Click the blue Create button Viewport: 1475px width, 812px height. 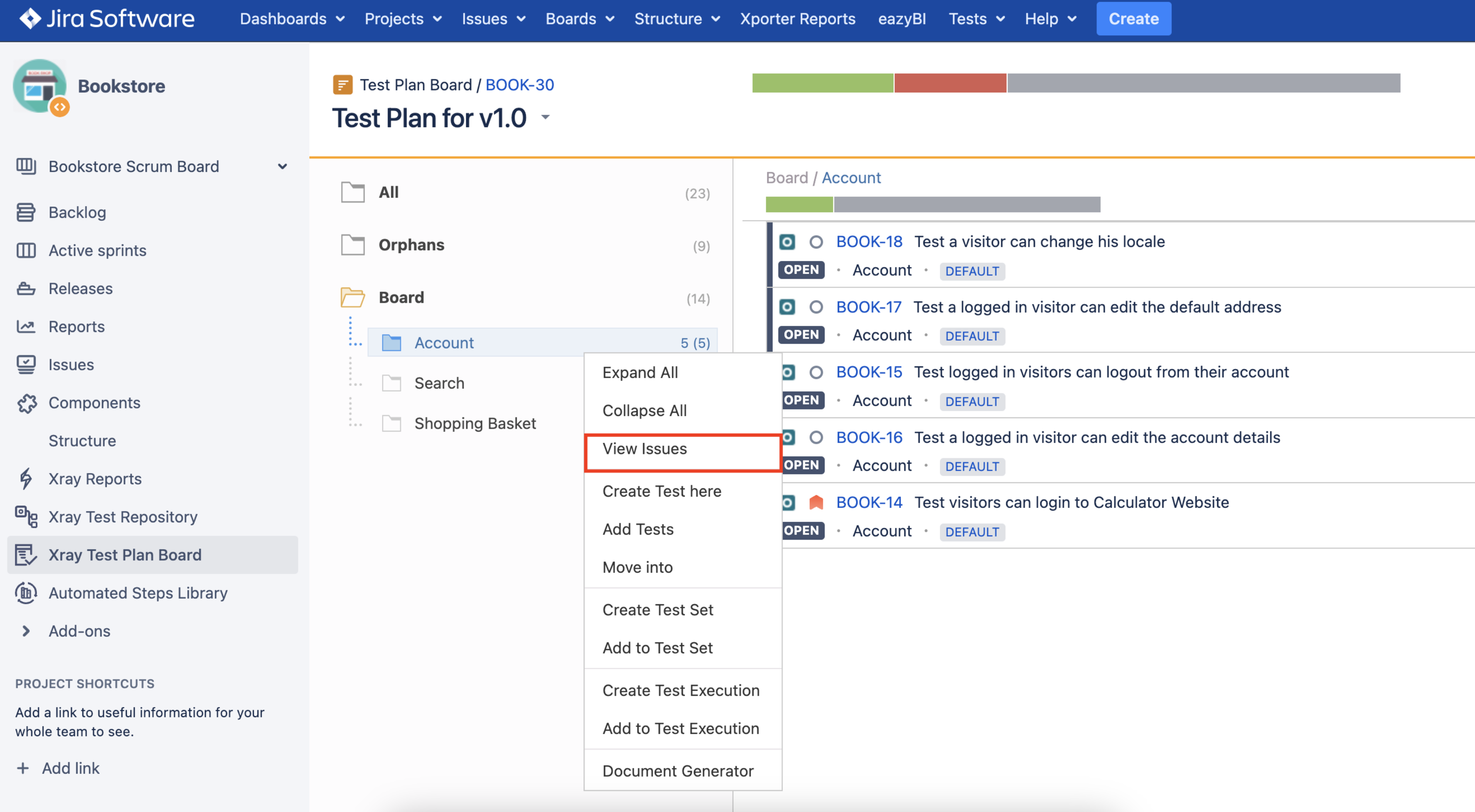tap(1133, 19)
